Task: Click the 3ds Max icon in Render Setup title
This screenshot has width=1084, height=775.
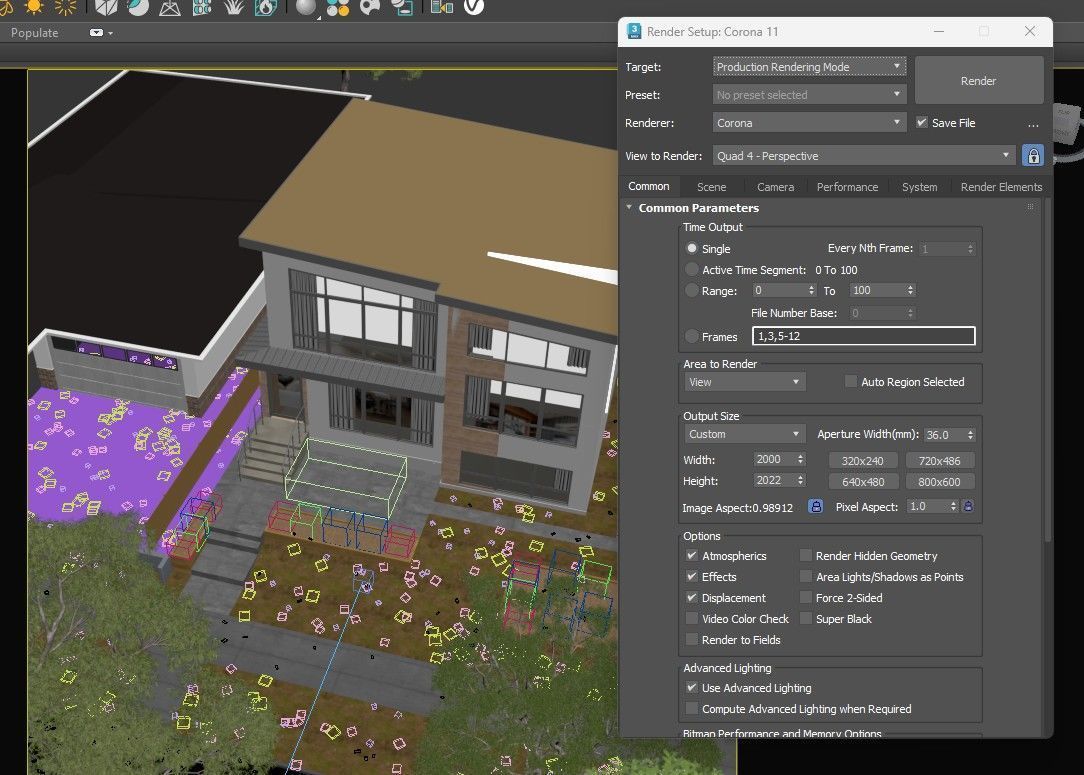Action: click(633, 31)
